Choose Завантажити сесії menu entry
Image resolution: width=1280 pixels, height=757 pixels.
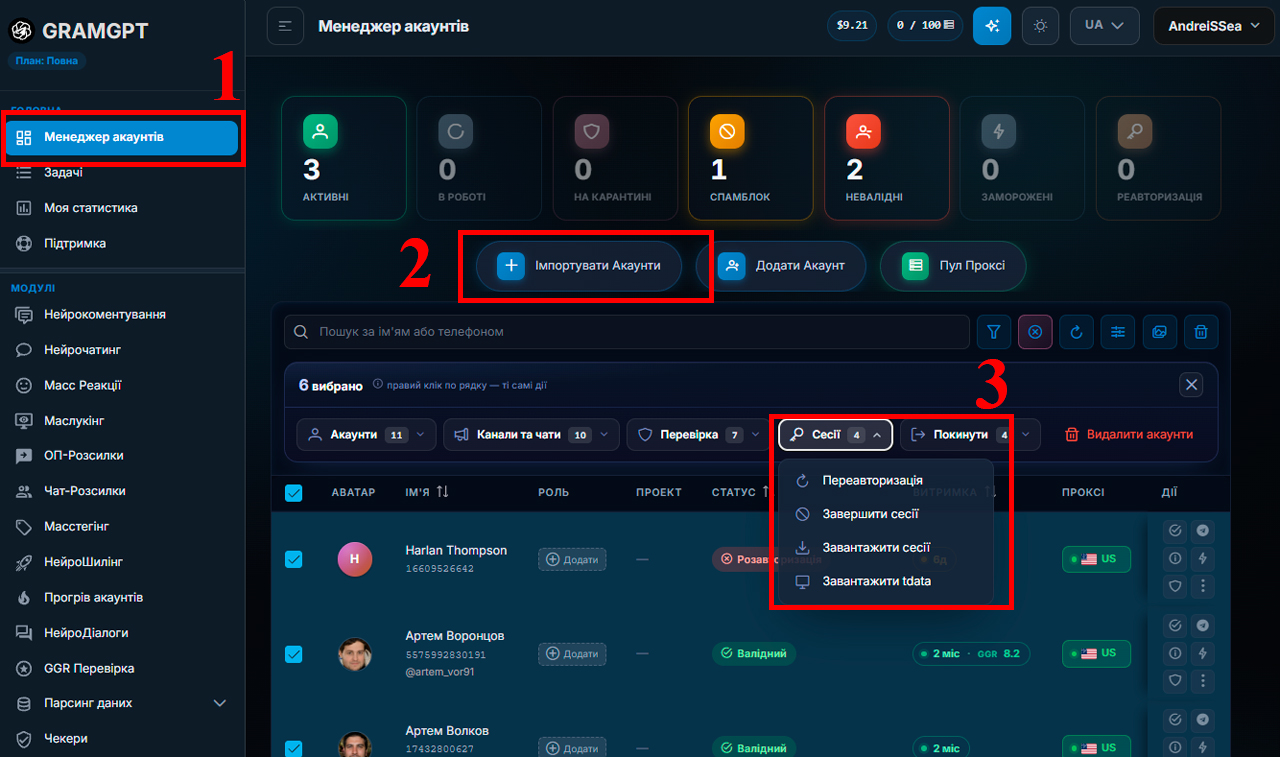click(884, 548)
